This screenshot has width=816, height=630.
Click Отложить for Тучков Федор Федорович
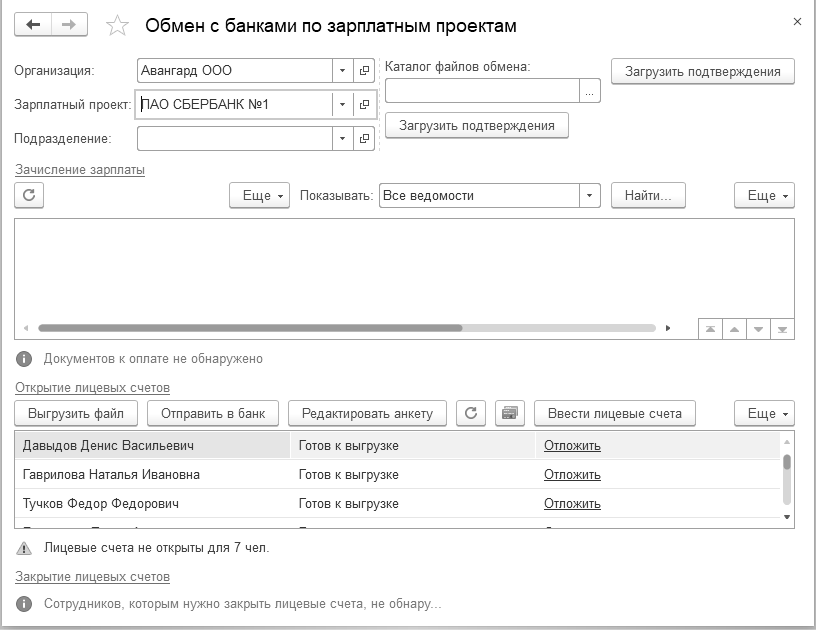(572, 504)
